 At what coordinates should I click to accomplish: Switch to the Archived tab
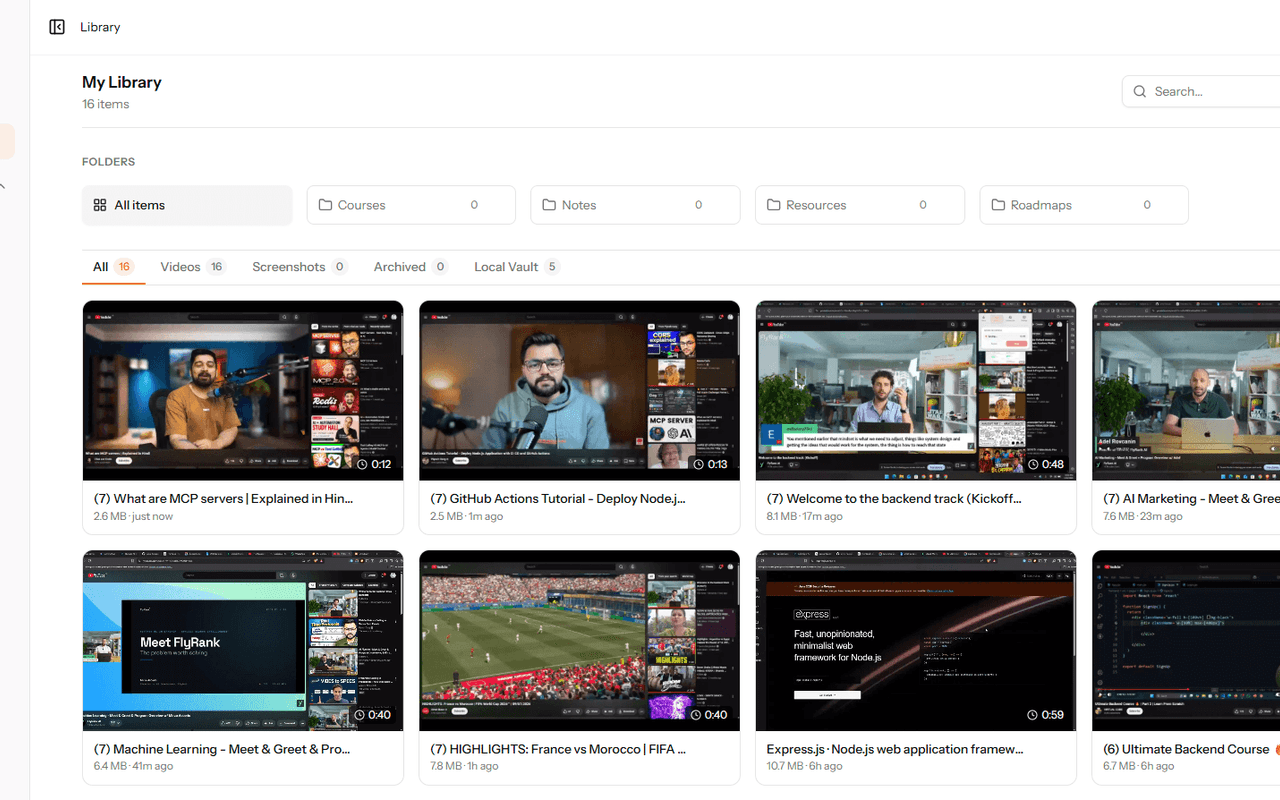[x=411, y=267]
